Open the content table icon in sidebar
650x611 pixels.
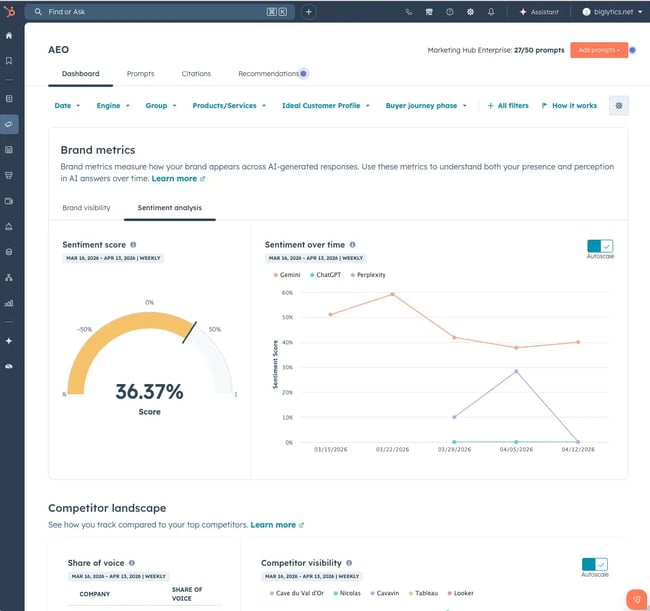pyautogui.click(x=9, y=150)
